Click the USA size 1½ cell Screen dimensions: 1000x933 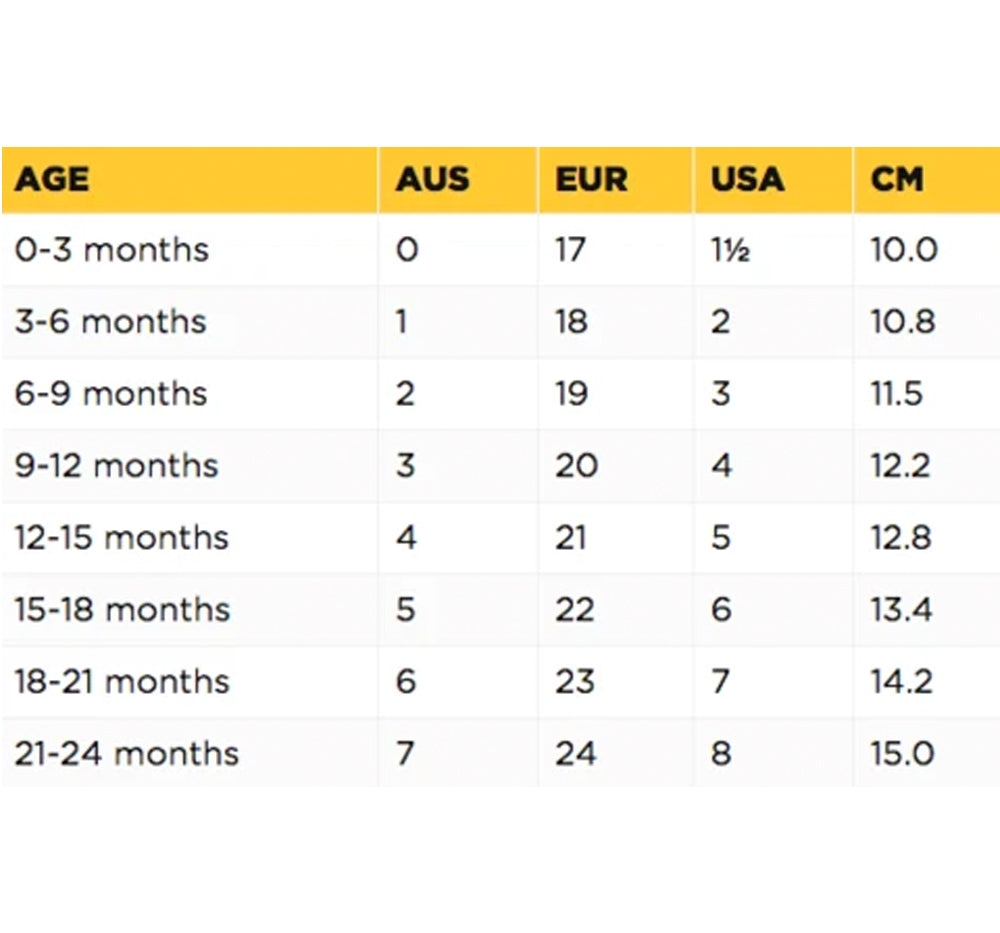731,249
